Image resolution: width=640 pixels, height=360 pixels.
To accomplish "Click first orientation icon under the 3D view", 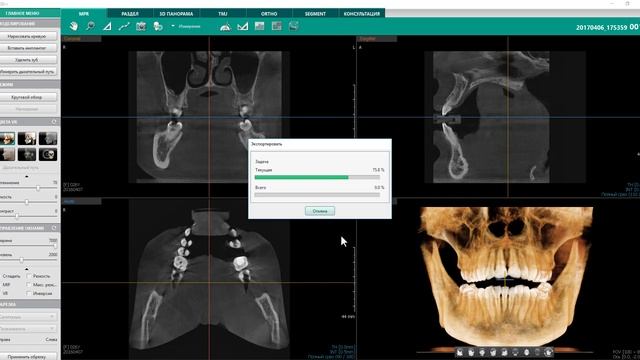I will coord(460,352).
